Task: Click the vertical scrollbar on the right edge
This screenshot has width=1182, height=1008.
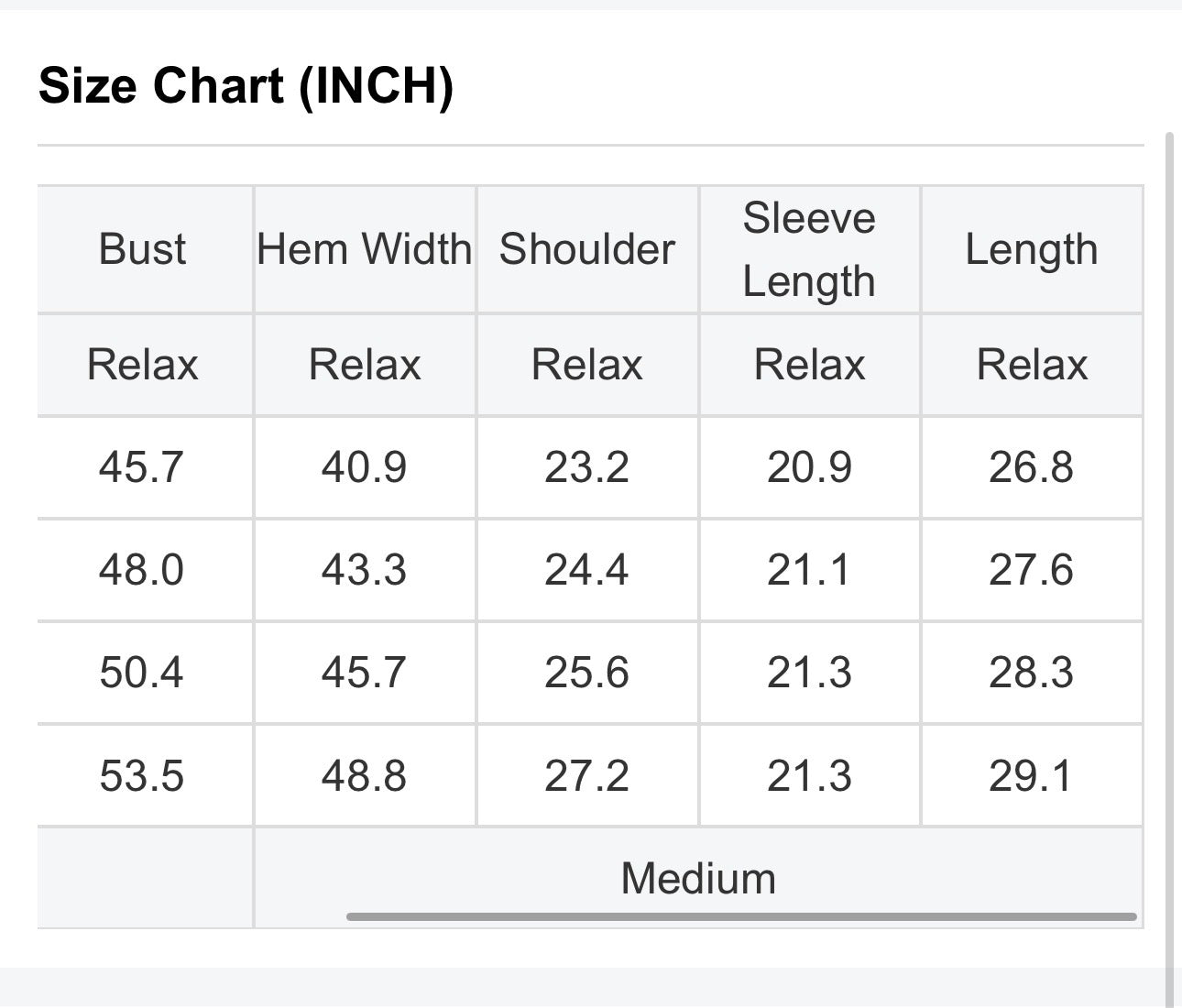Action: tap(1169, 568)
